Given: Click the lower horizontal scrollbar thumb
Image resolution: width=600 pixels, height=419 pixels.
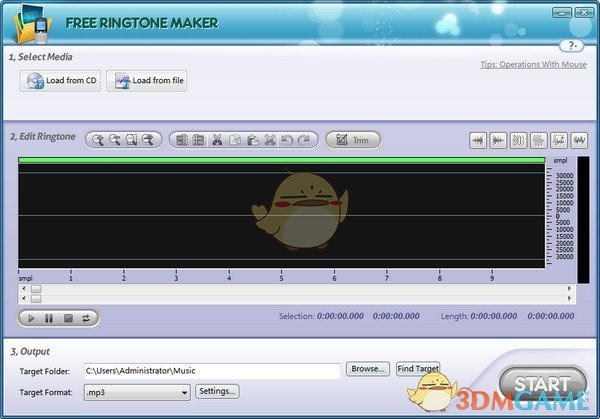Looking at the screenshot, I should coord(36,298).
